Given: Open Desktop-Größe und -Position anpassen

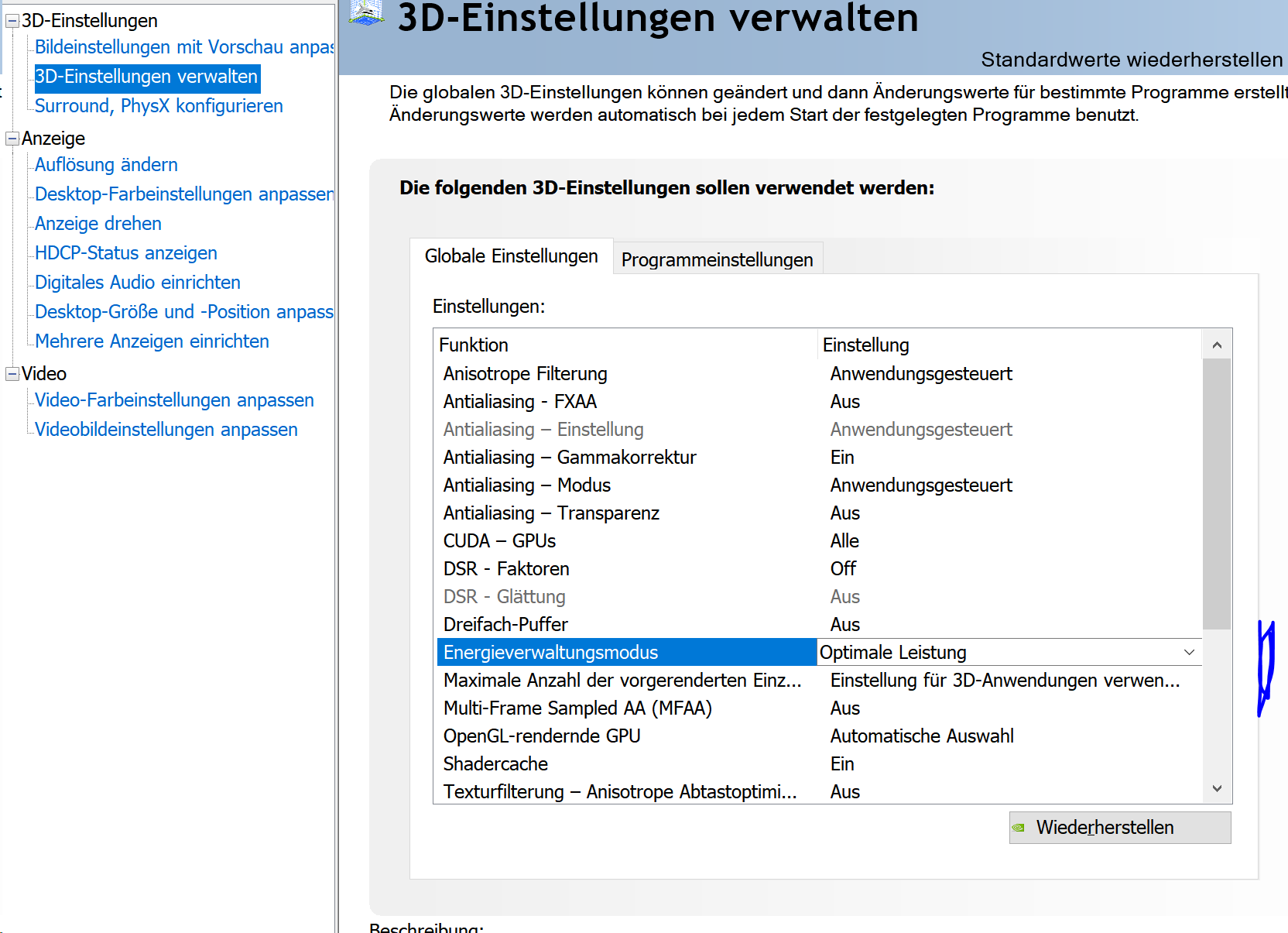Looking at the screenshot, I should pos(184,312).
